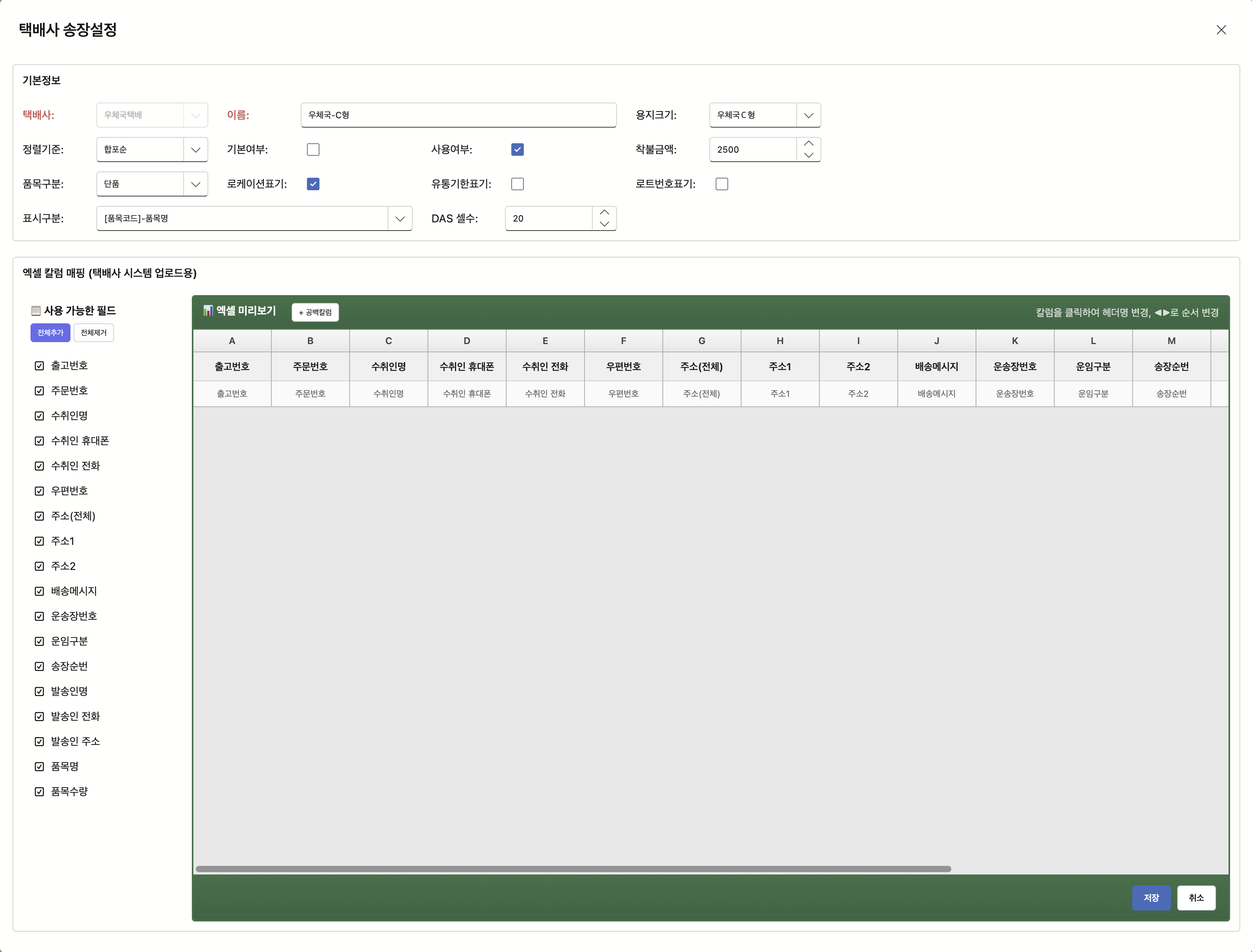This screenshot has width=1252, height=952.
Task: Uncheck the 사용여부 checkbox
Action: click(x=517, y=150)
